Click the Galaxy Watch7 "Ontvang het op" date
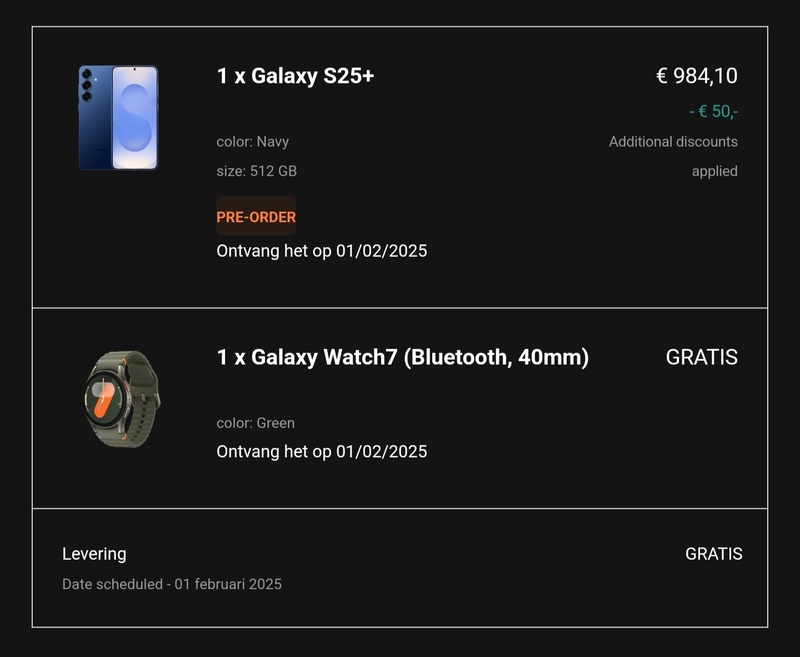 coord(321,452)
